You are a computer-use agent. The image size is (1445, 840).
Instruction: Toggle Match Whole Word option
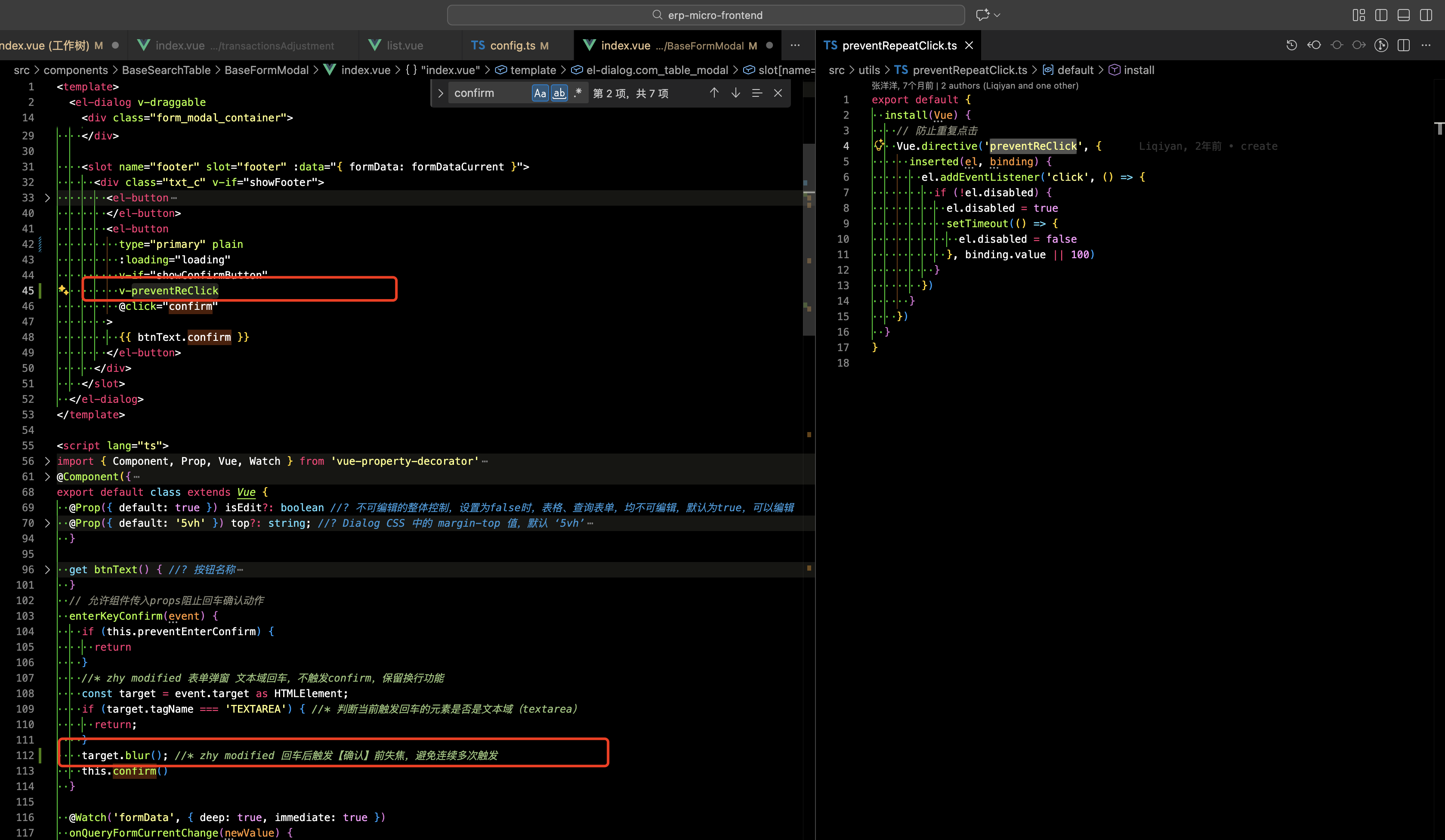559,93
